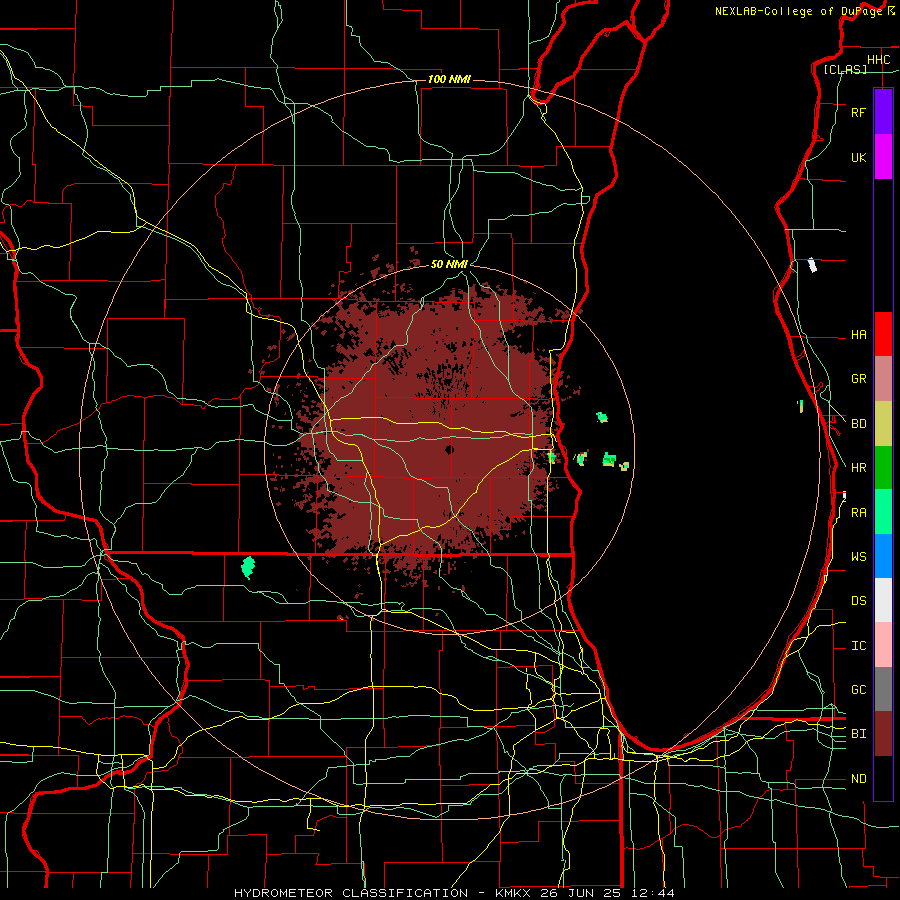Click the IC light pink legend swatch
The image size is (900, 900).
883,645
